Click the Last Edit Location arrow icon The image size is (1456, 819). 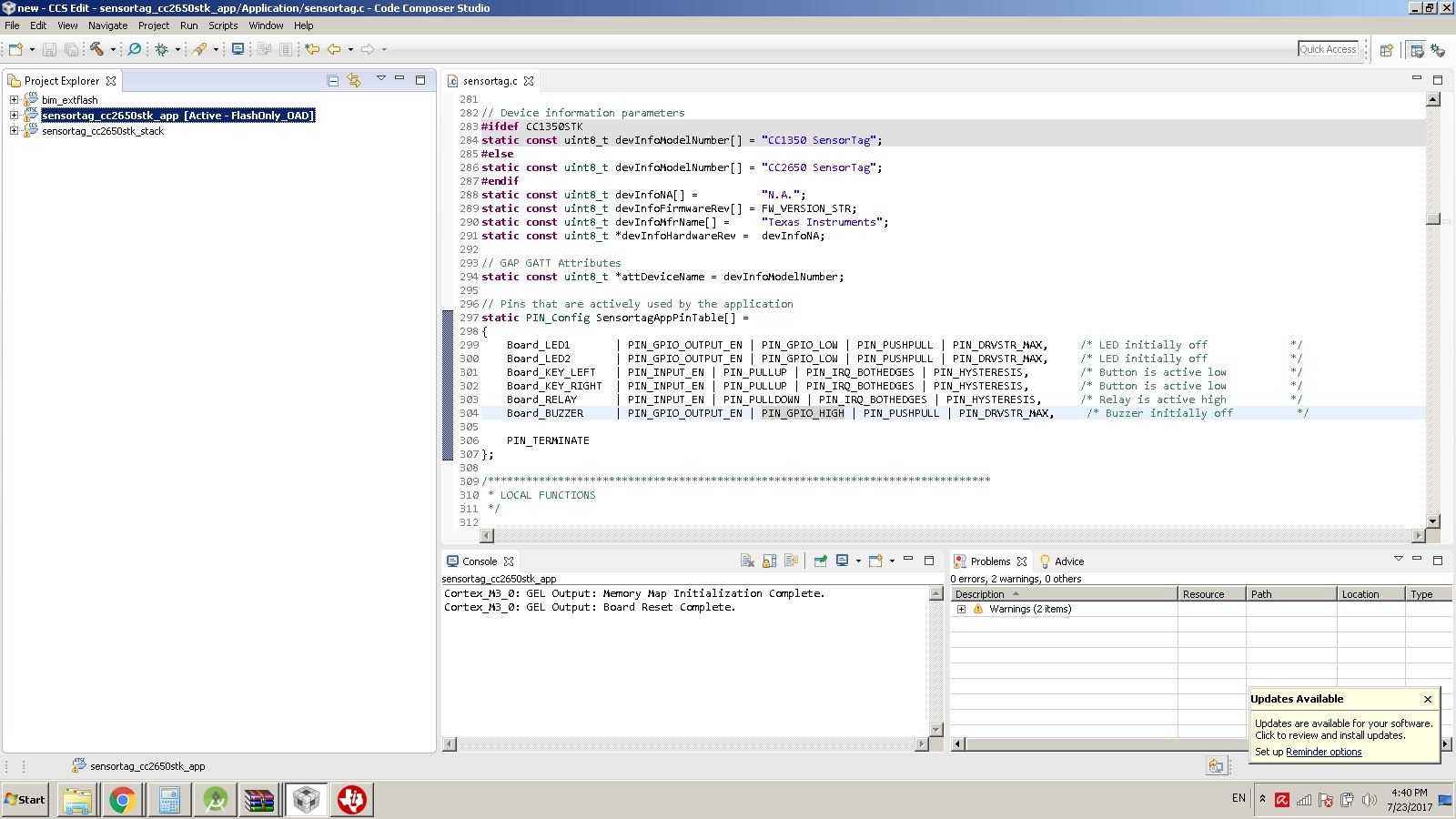(x=312, y=49)
